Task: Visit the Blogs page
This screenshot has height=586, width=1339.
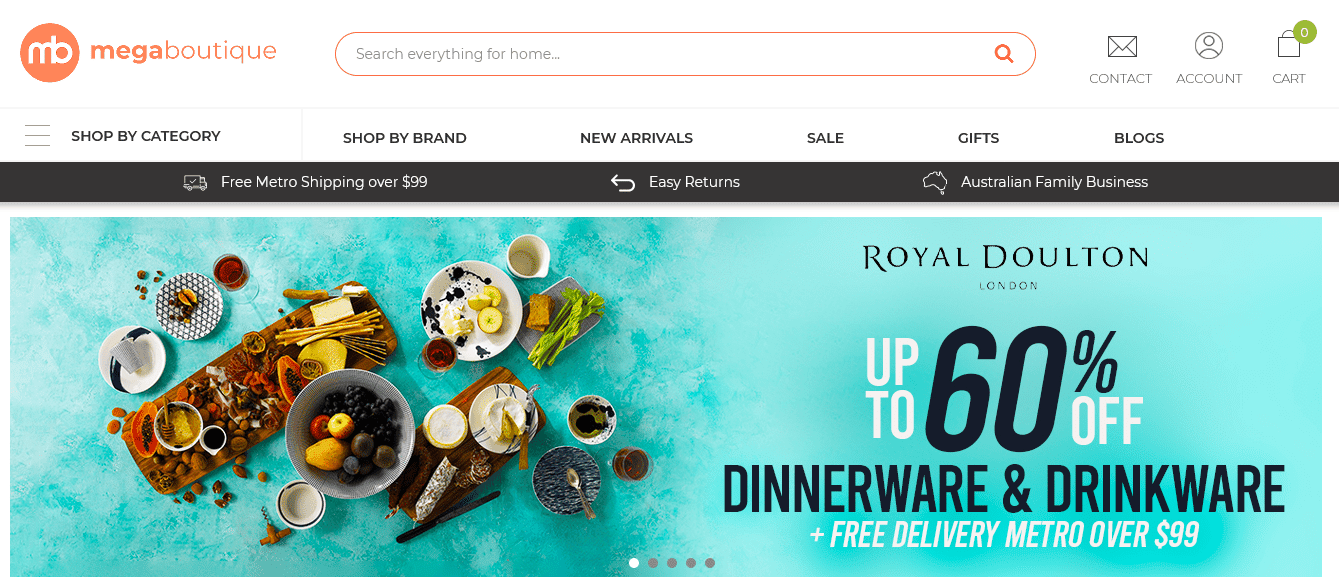Action: point(1139,138)
